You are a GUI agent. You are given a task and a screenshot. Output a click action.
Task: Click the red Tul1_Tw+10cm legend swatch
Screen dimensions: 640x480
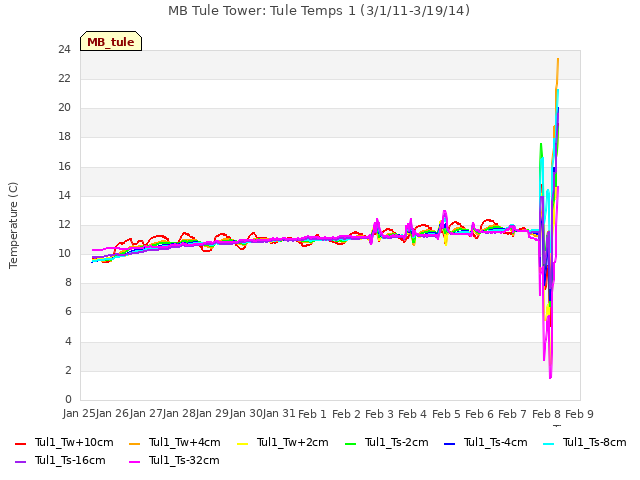pos(20,443)
